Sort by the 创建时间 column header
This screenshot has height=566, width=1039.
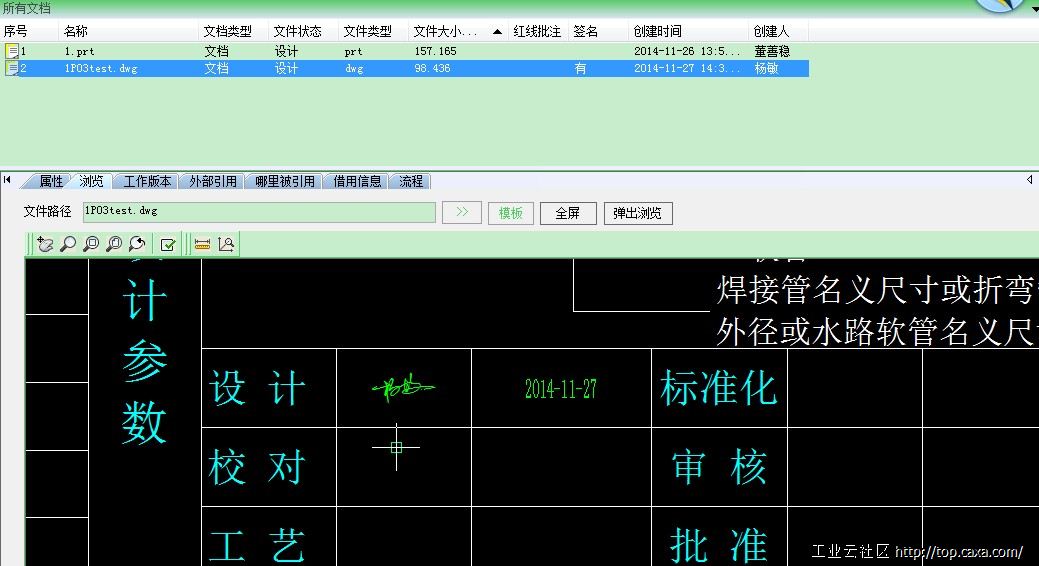(657, 31)
